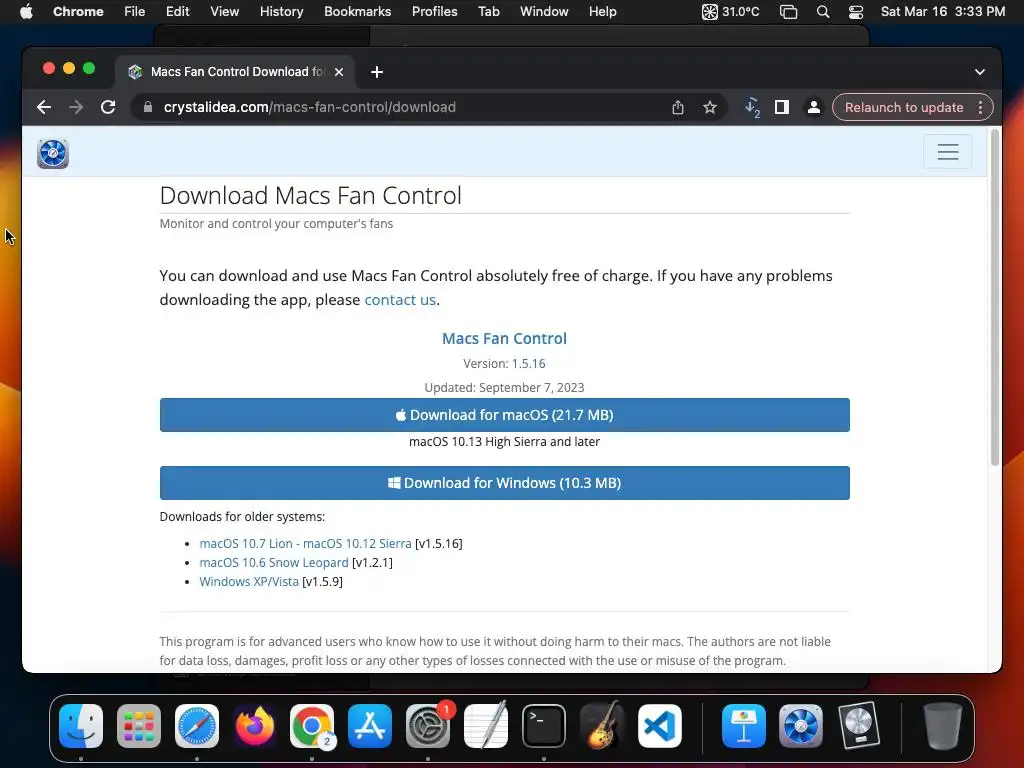The image size is (1024, 768).
Task: Open the Edit menu
Action: click(x=177, y=12)
